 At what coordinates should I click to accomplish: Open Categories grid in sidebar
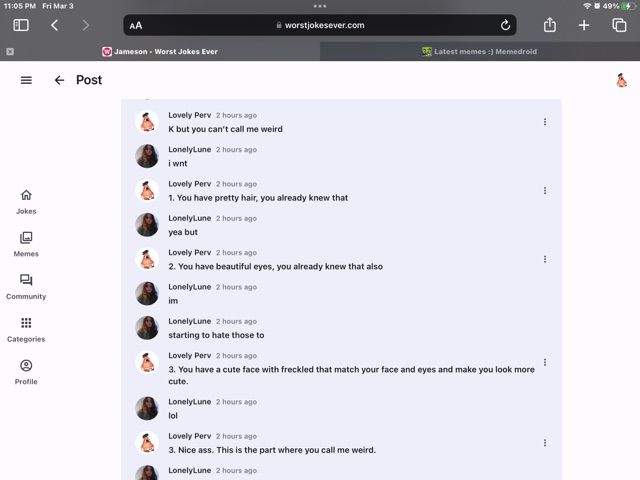point(26,328)
